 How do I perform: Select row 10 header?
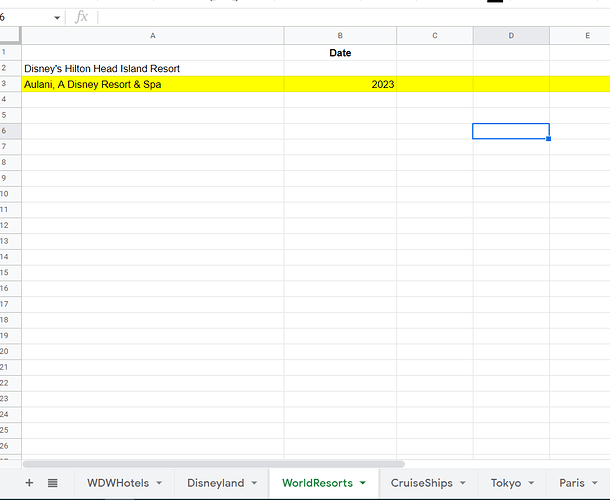click(x=10, y=194)
